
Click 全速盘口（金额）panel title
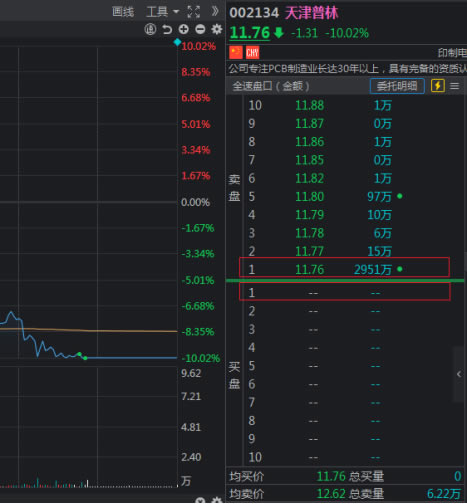click(x=271, y=86)
